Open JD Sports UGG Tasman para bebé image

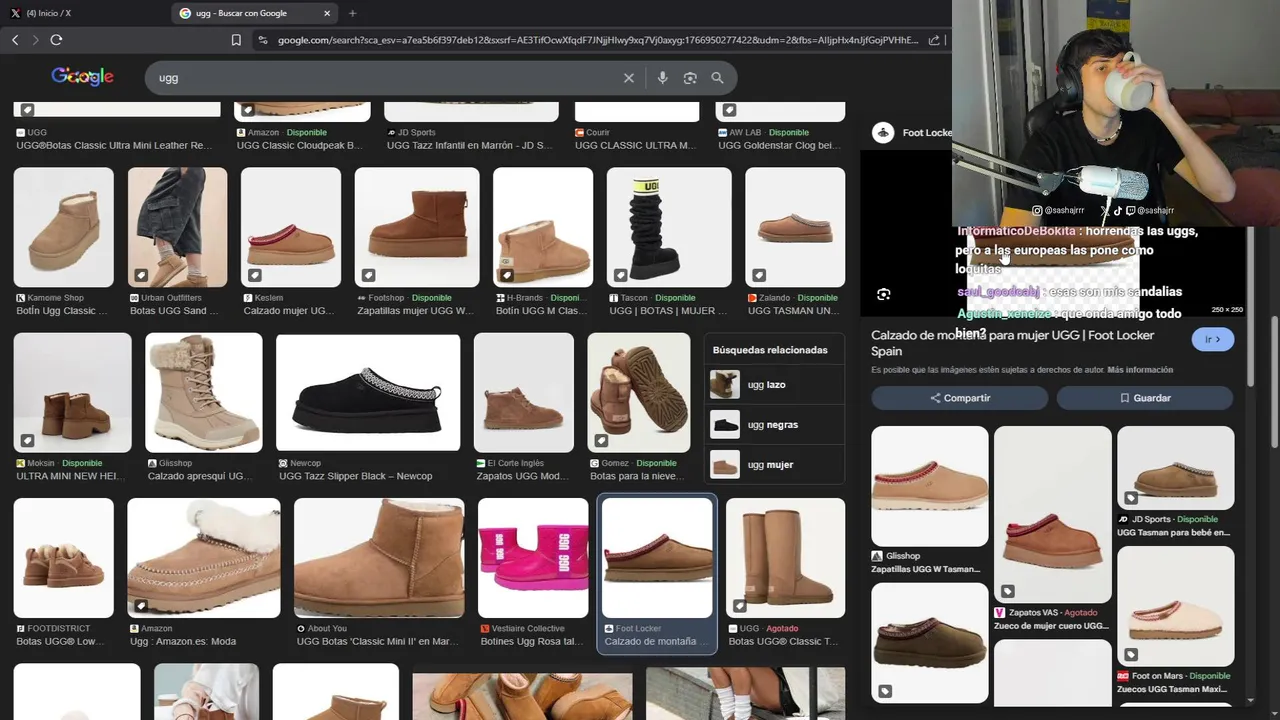1176,466
